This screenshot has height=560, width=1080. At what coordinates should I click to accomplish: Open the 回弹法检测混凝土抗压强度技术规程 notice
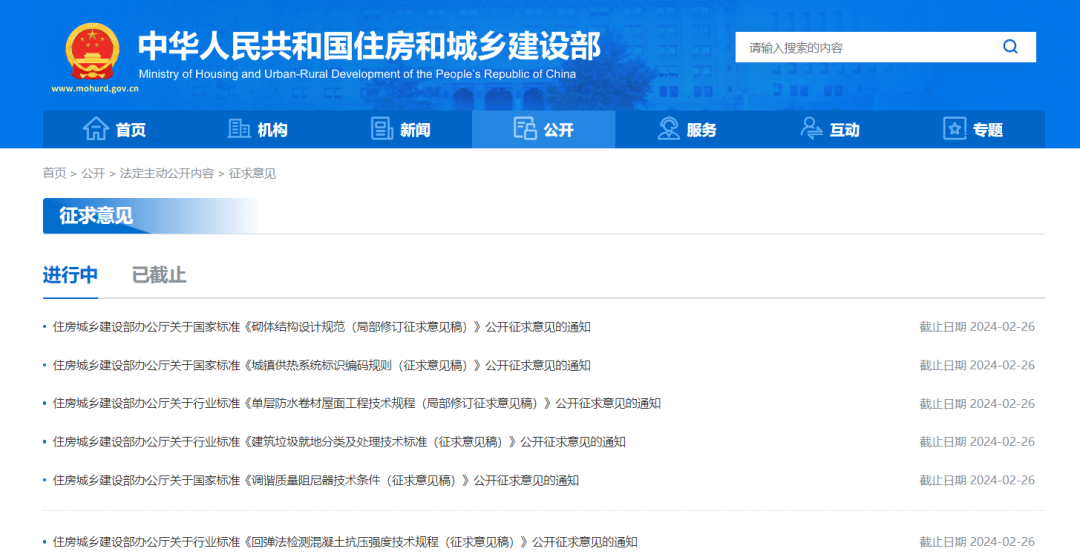pos(345,542)
